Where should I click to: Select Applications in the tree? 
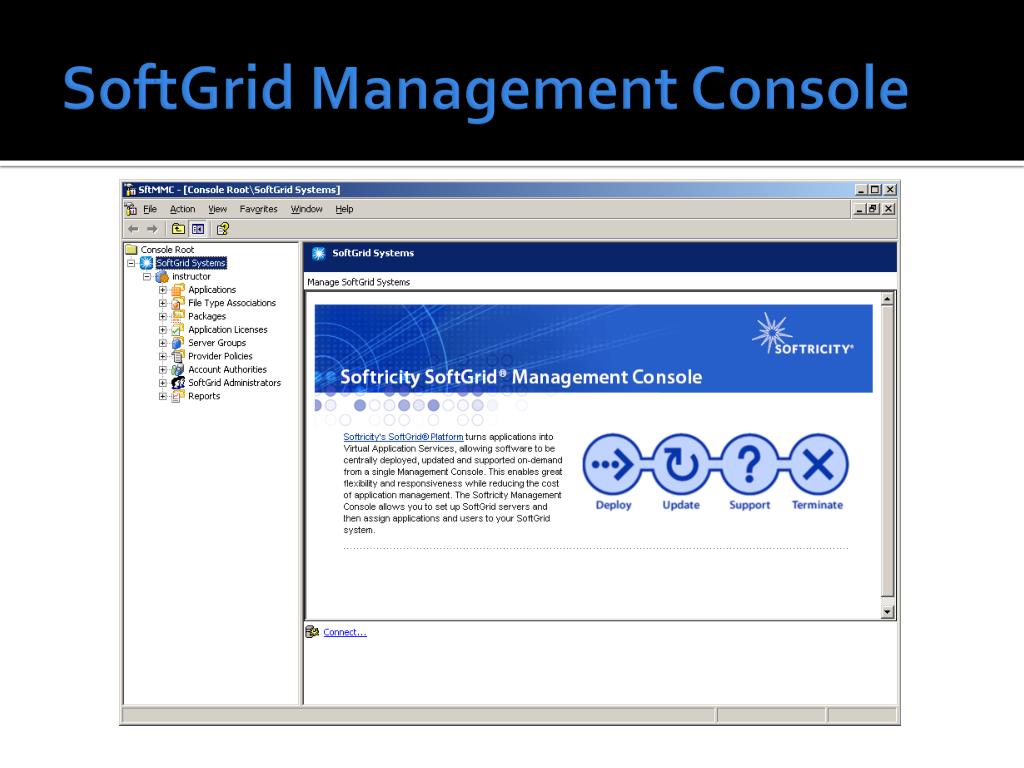[x=212, y=289]
